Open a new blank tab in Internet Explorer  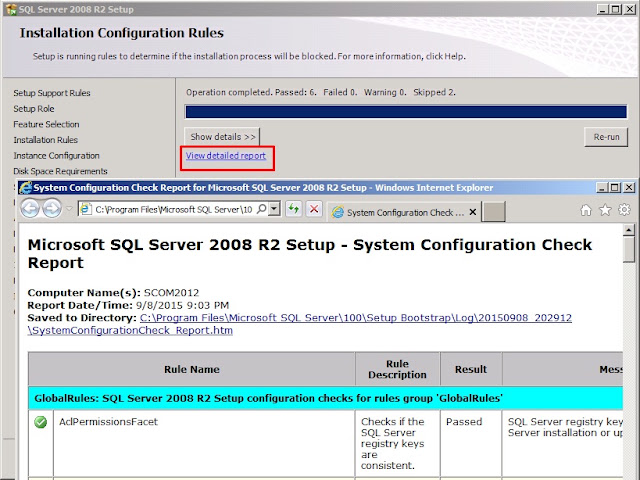click(x=493, y=212)
